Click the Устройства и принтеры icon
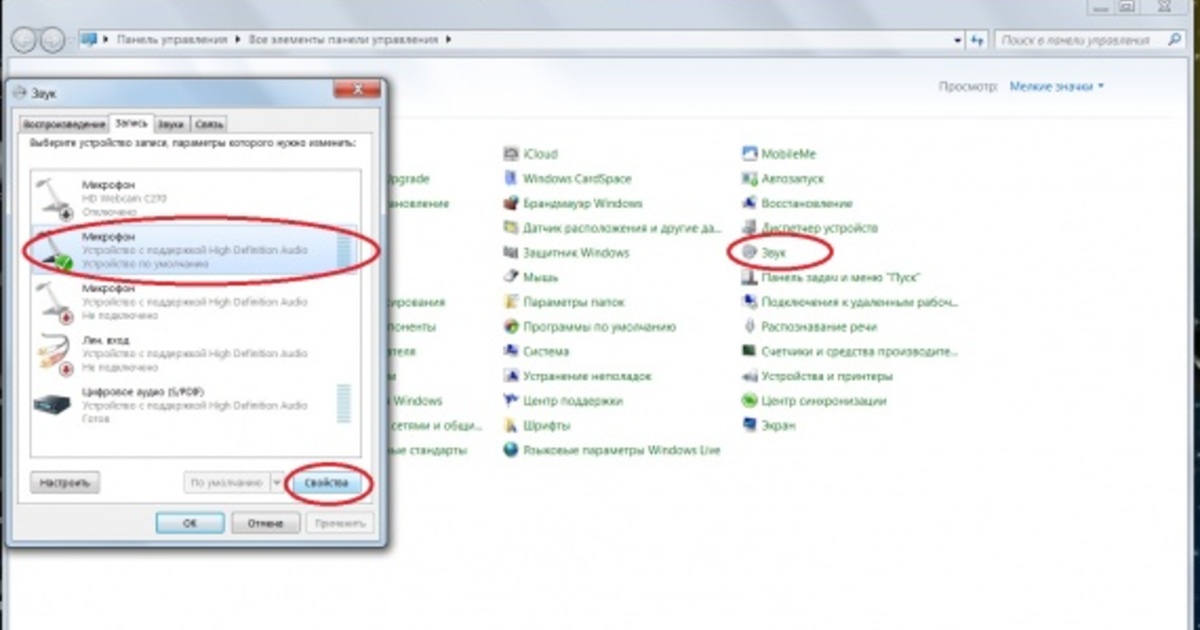This screenshot has height=630, width=1200. [x=750, y=377]
